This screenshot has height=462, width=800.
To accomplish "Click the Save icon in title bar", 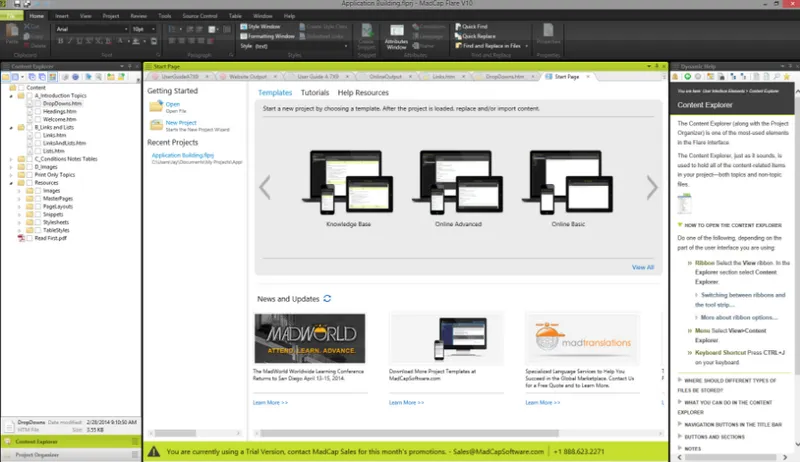I will point(17,4).
